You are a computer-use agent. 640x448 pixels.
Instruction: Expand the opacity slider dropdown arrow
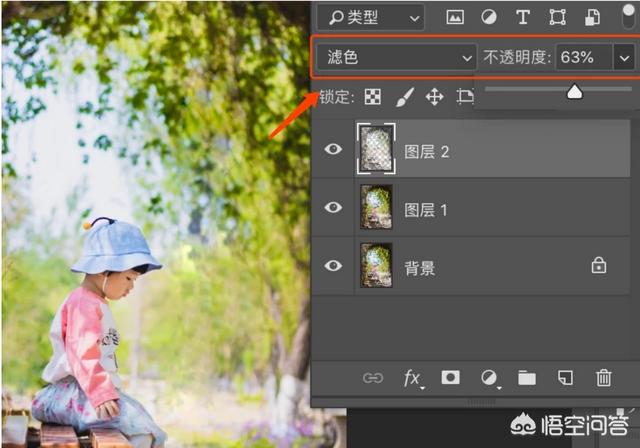click(x=624, y=58)
